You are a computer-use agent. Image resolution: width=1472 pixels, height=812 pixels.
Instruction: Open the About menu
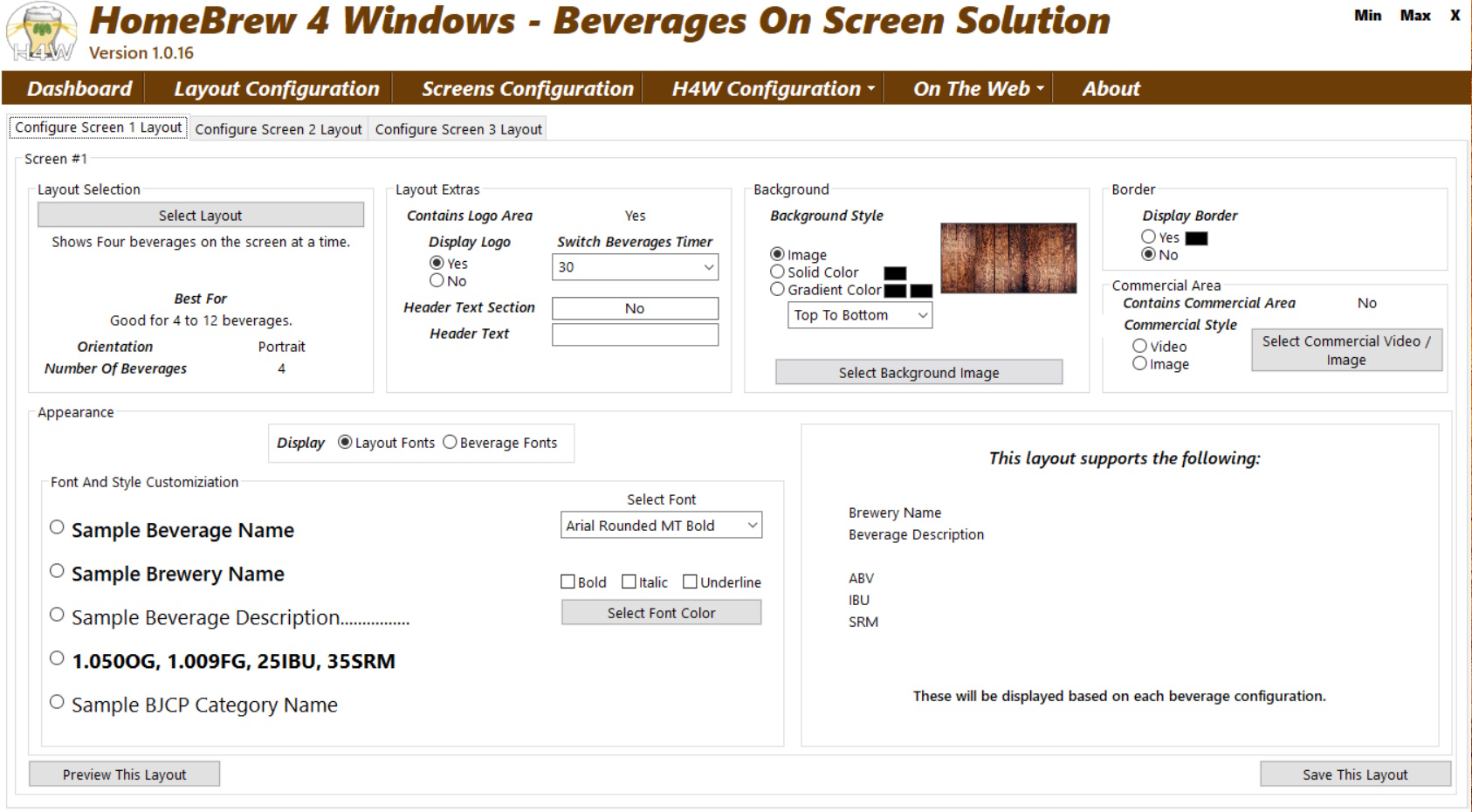(x=1111, y=88)
